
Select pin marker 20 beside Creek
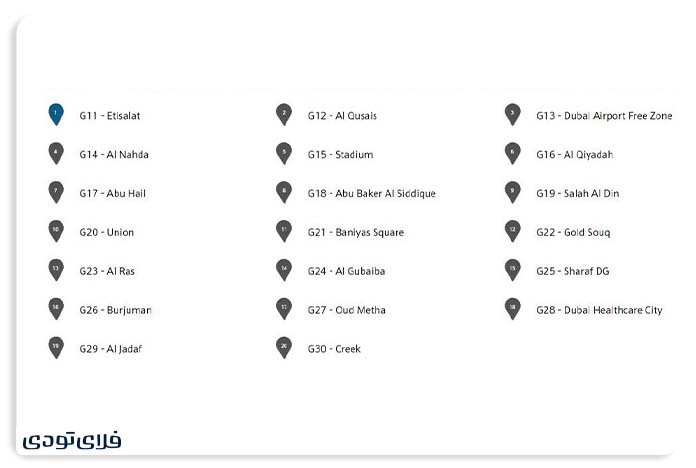(284, 347)
